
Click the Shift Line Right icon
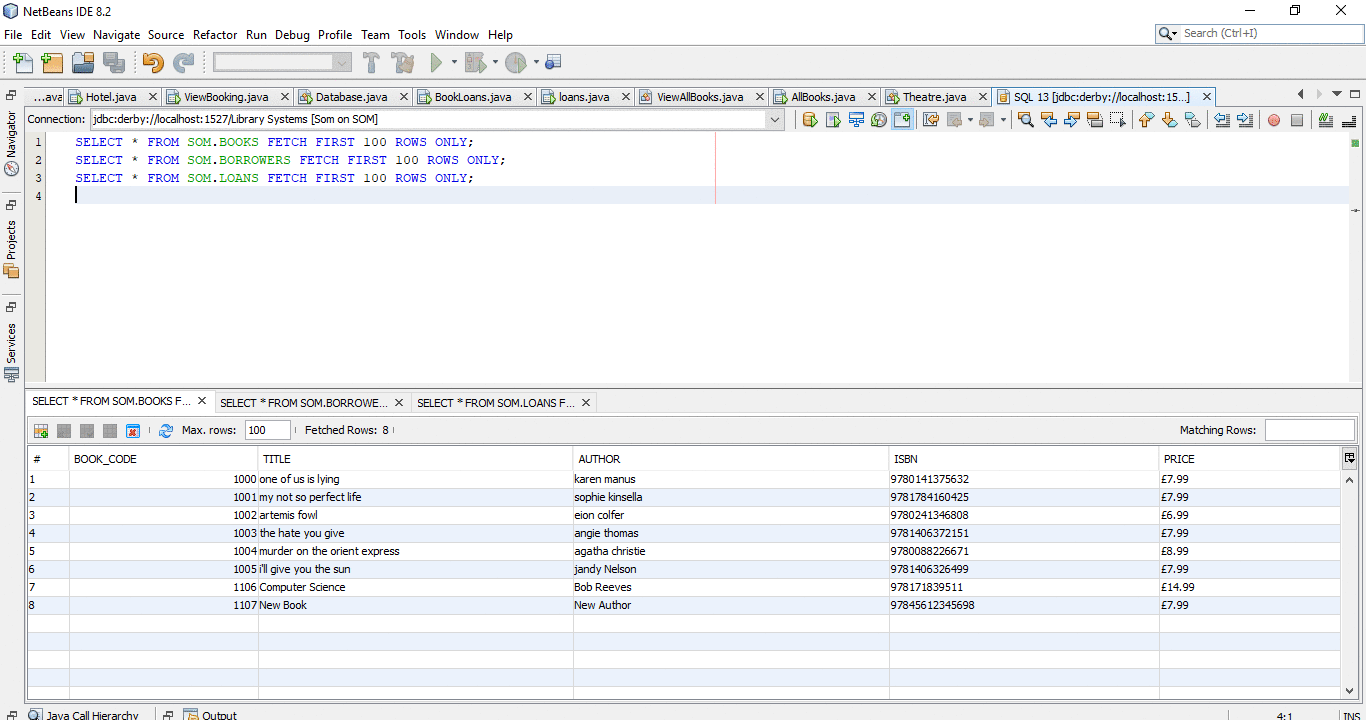(x=1245, y=120)
